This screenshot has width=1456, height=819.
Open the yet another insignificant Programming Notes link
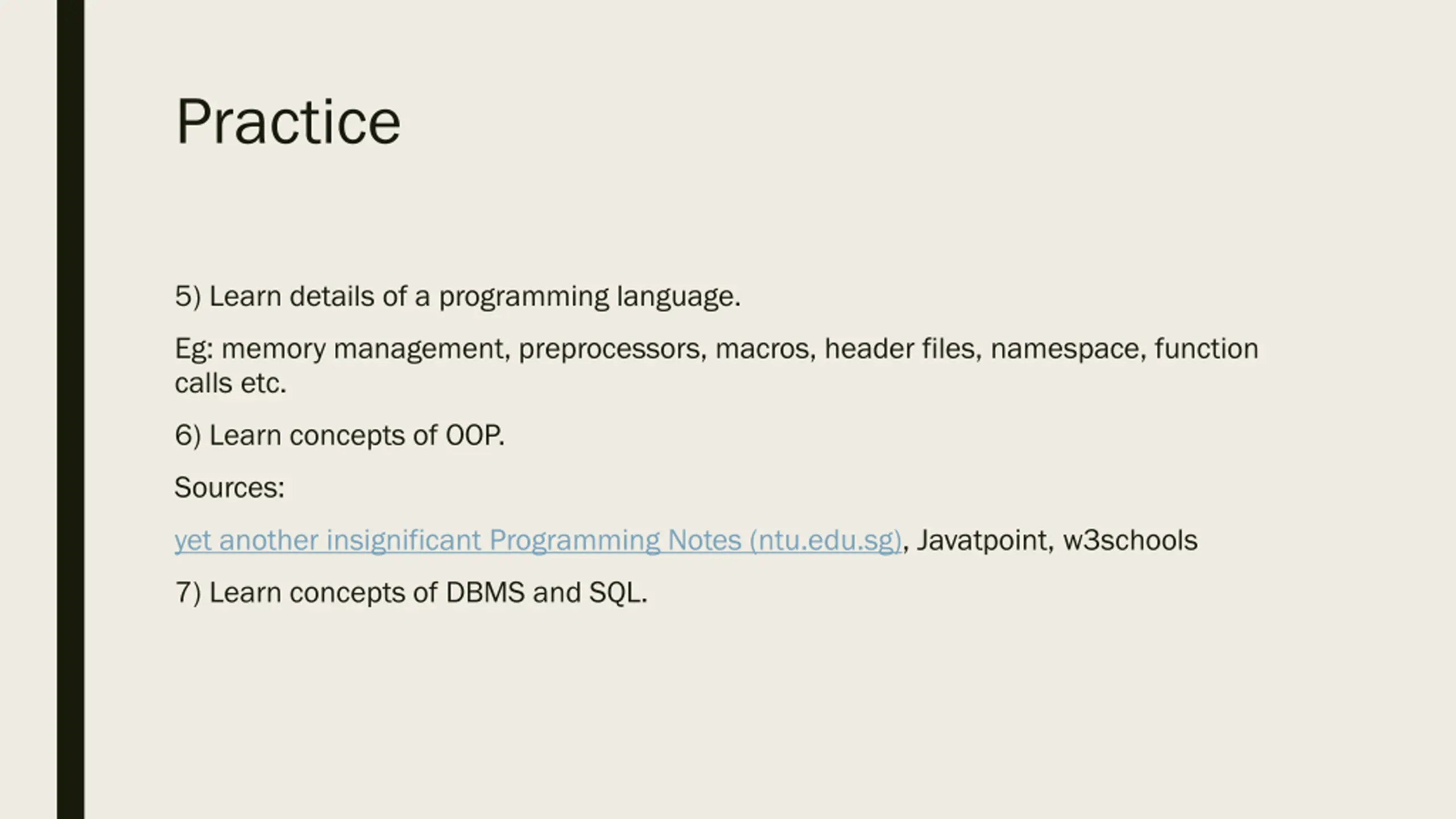click(x=538, y=540)
